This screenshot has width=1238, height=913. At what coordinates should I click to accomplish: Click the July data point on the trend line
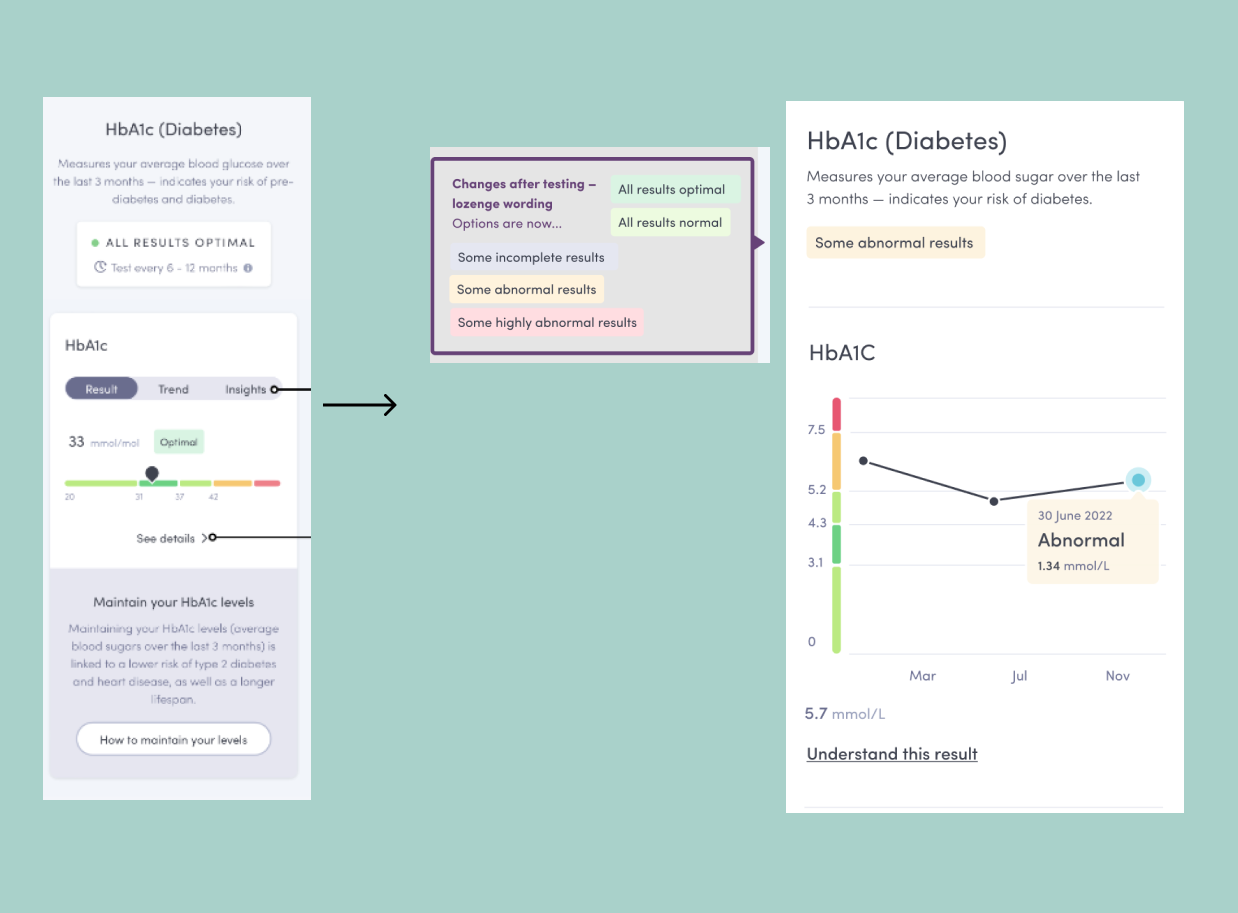pyautogui.click(x=994, y=501)
